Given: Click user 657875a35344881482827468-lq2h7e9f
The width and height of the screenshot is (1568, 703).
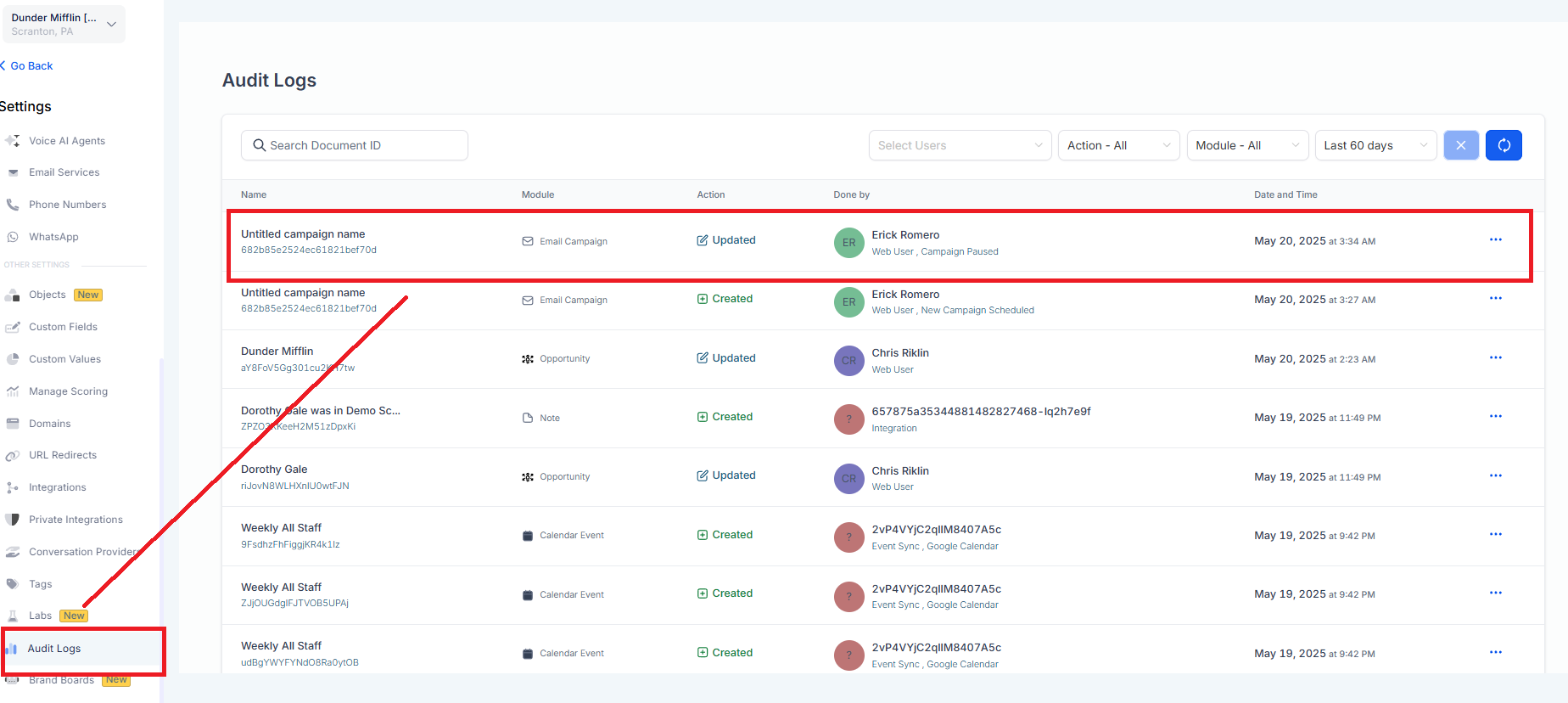Looking at the screenshot, I should [981, 411].
